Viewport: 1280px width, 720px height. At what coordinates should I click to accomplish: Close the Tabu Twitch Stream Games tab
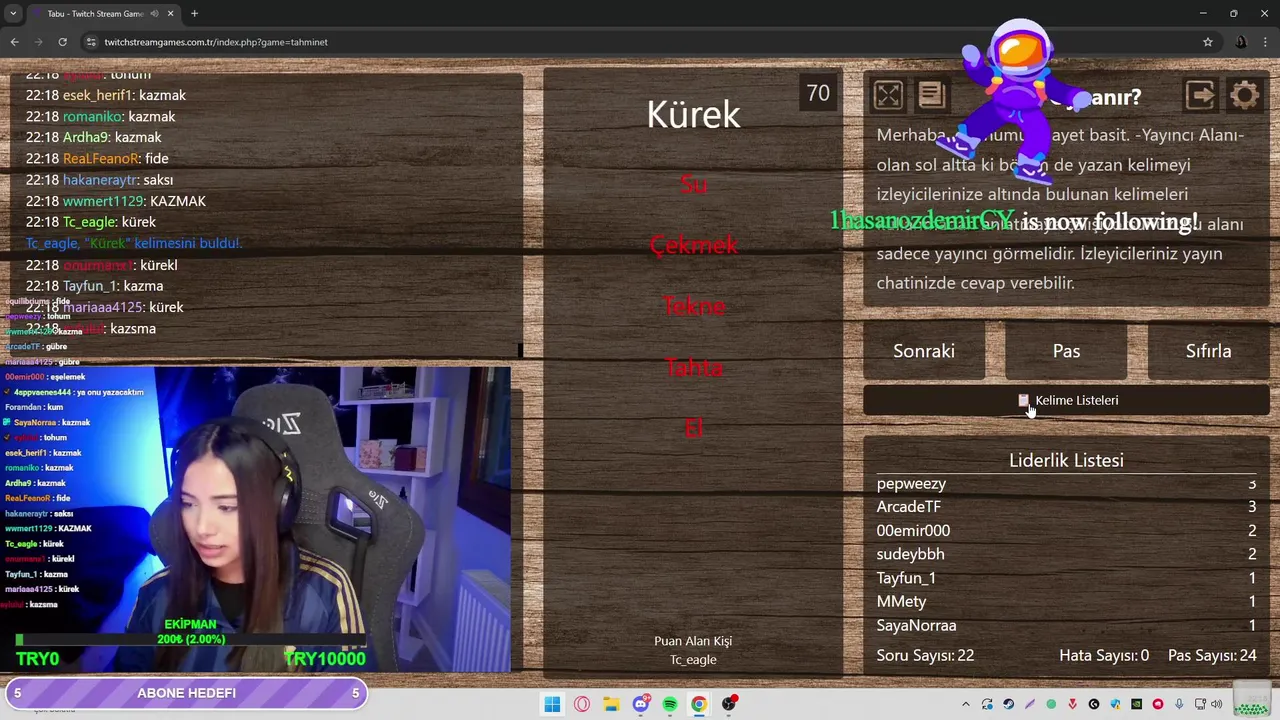pos(170,13)
